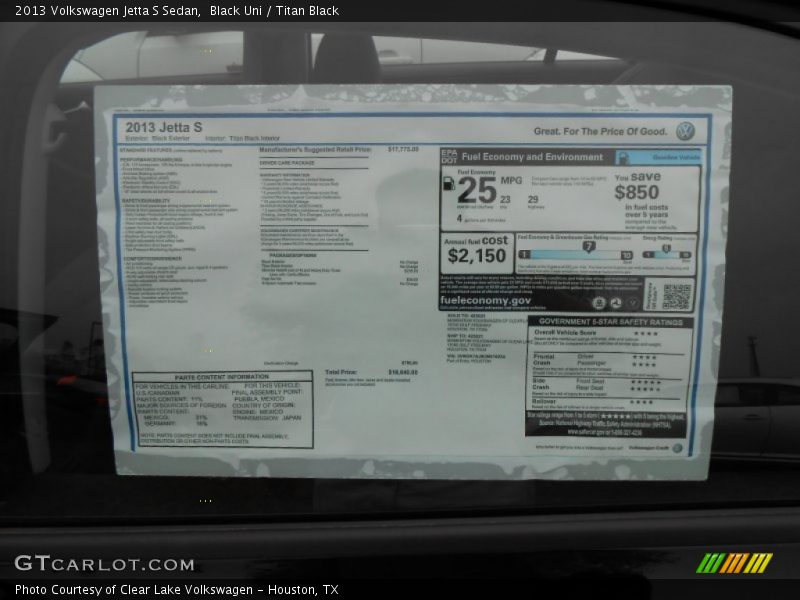The image size is (800, 600).
Task: Click the overall vehicle score stars
Action: pyautogui.click(x=645, y=333)
